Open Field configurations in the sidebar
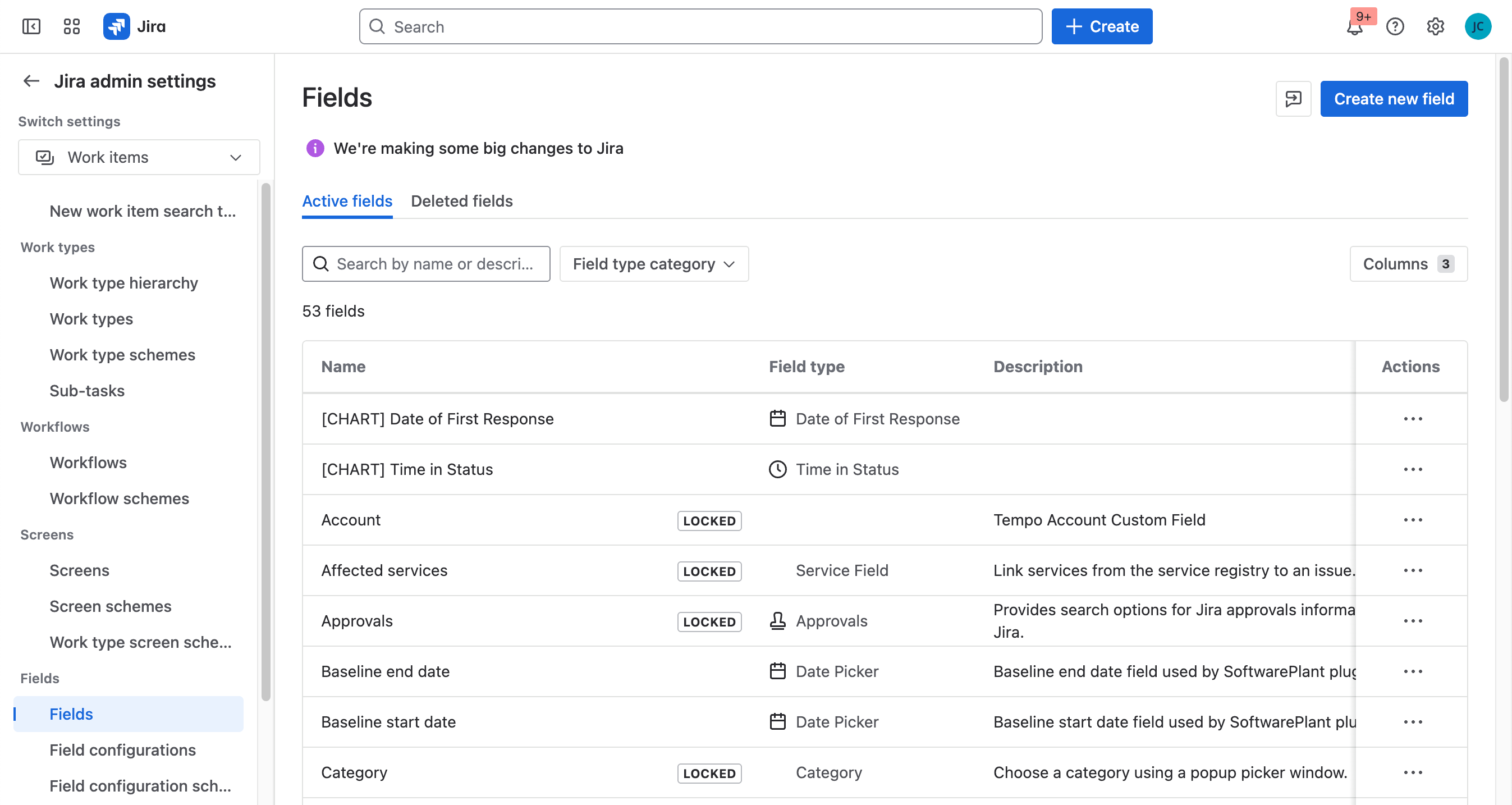 pyautogui.click(x=123, y=750)
